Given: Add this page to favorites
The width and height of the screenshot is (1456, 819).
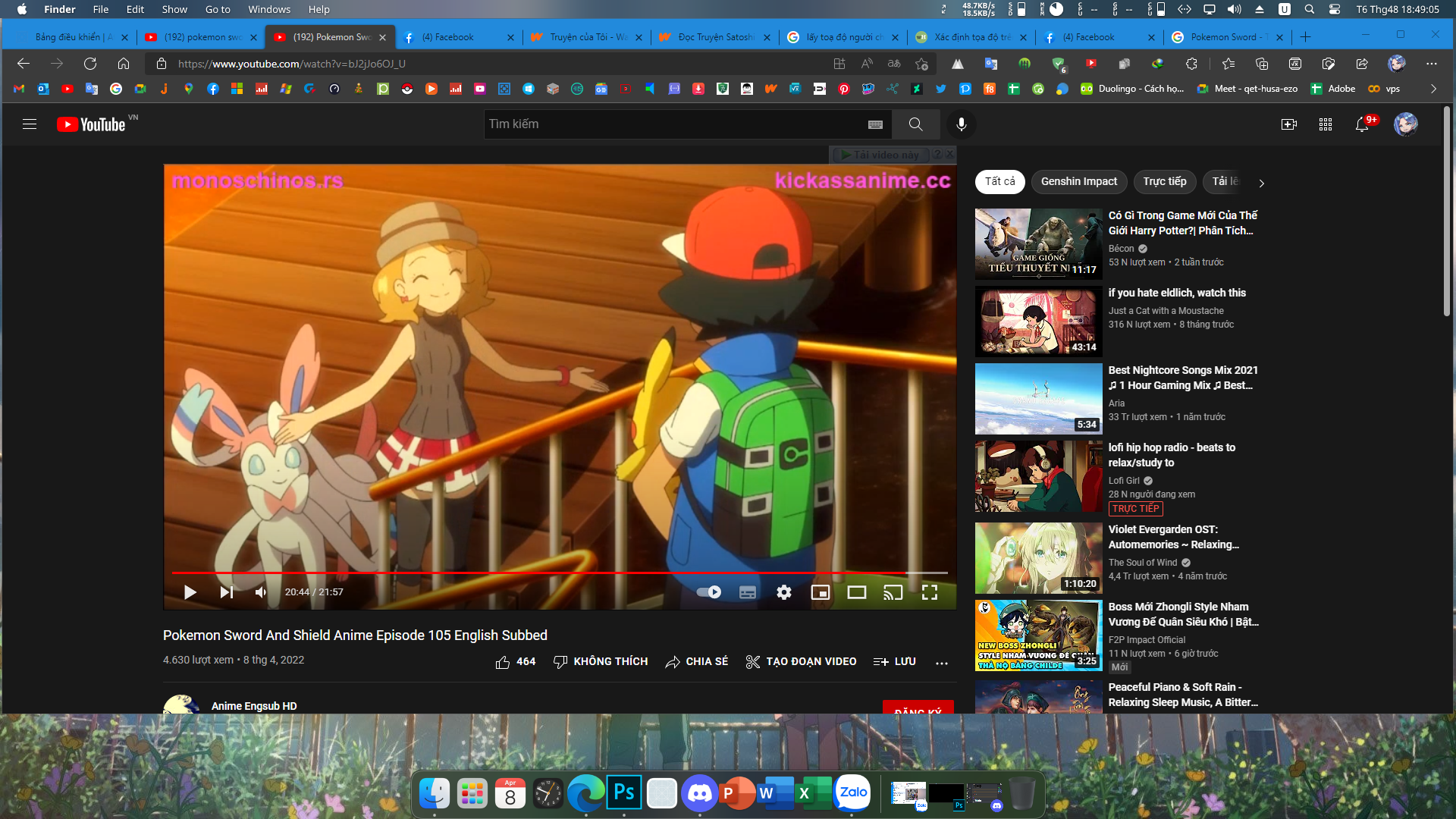Looking at the screenshot, I should click(921, 64).
